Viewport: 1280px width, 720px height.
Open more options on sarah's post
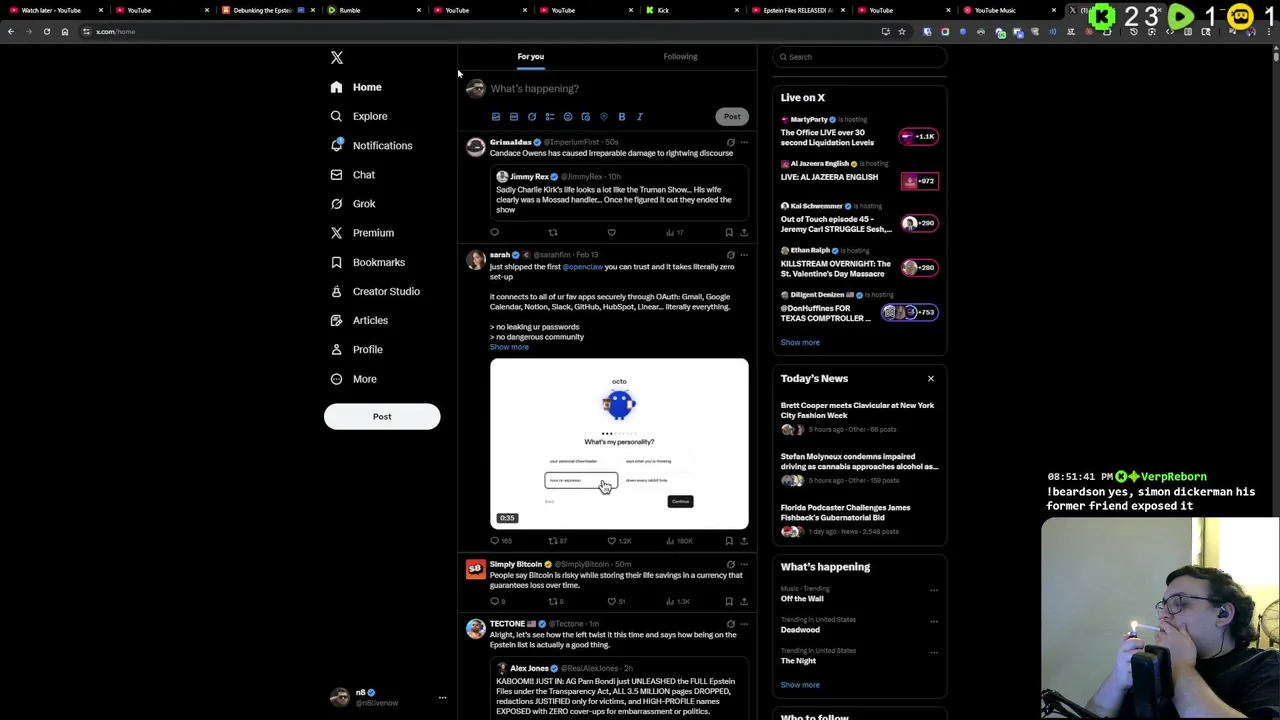(744, 255)
